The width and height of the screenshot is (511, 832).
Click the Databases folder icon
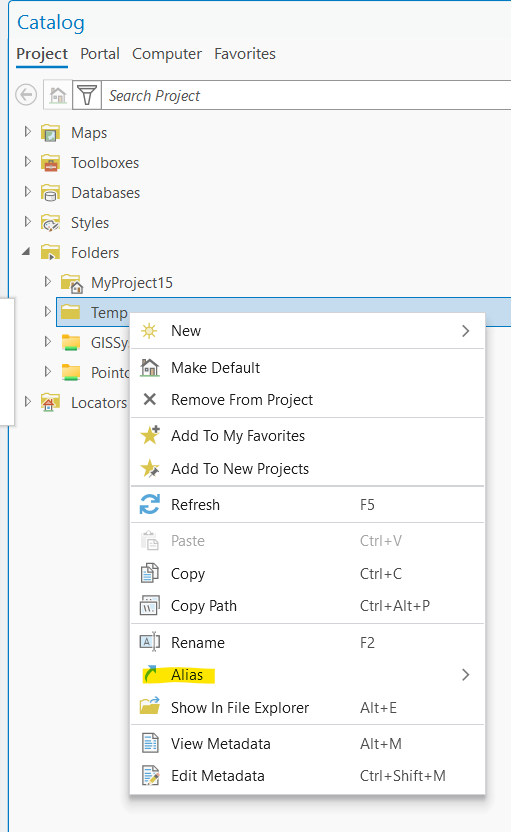[x=50, y=193]
